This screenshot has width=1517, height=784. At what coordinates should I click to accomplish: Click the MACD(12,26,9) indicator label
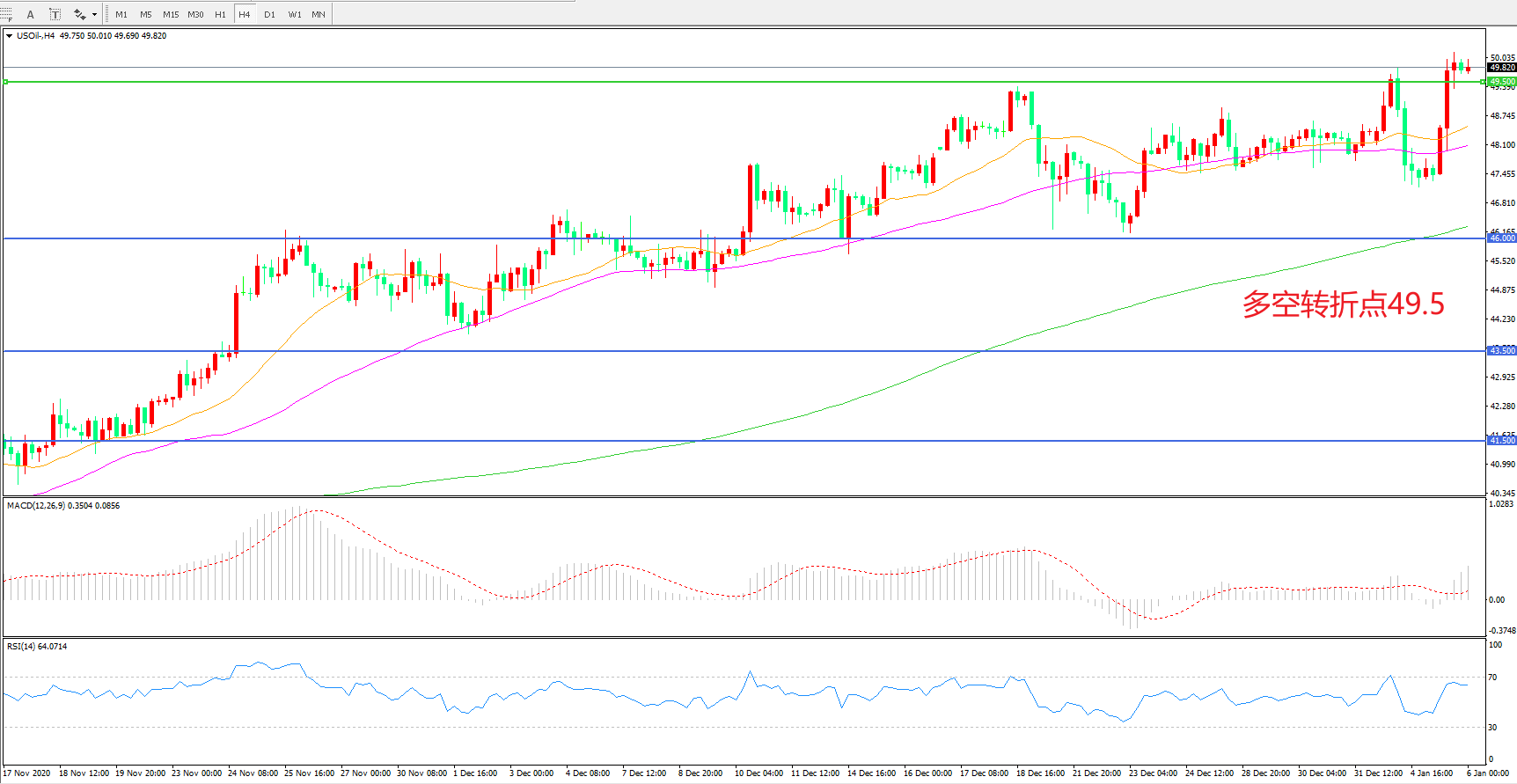[x=36, y=506]
